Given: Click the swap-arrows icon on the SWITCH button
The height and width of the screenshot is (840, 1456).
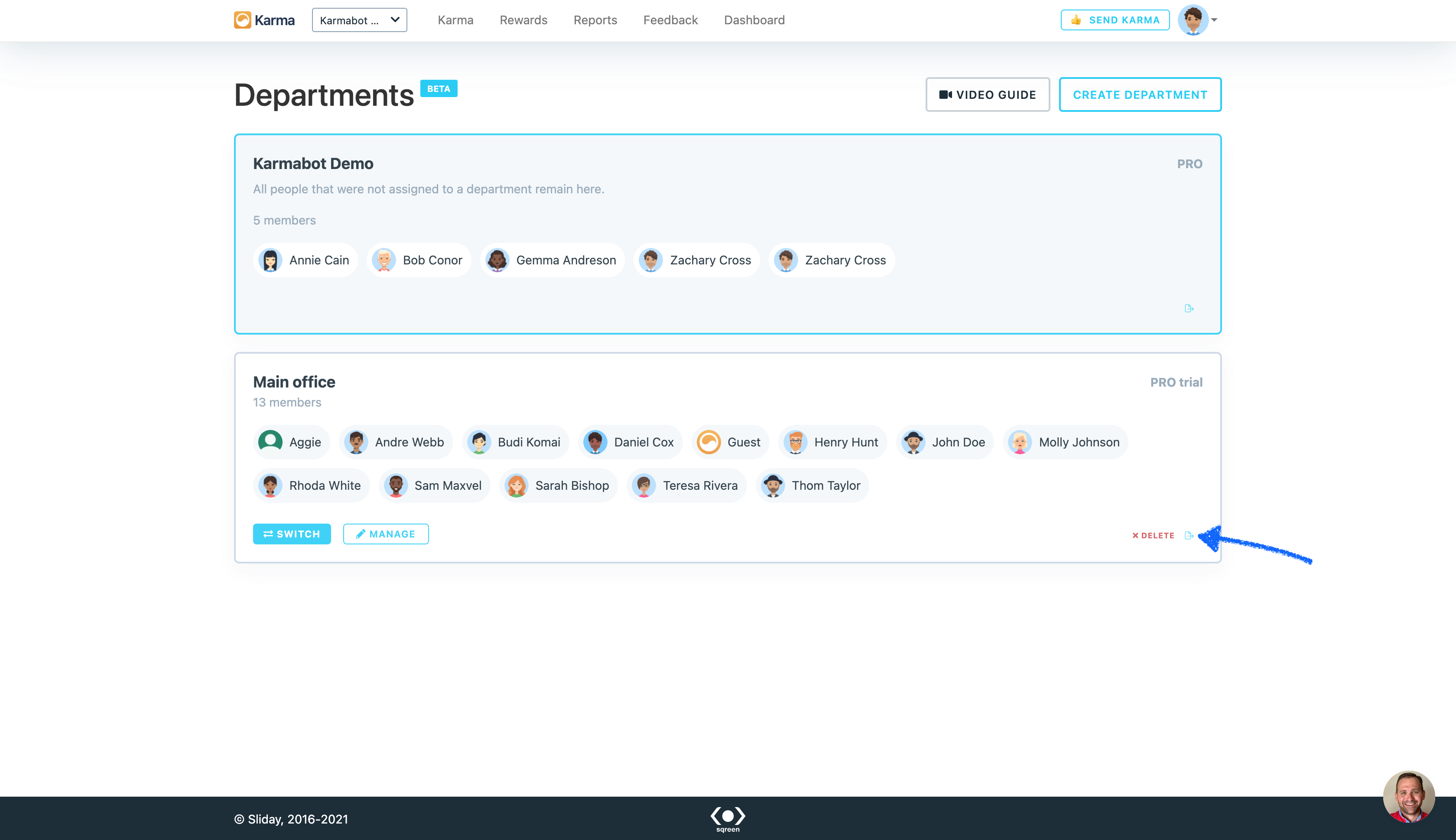Looking at the screenshot, I should coord(268,534).
